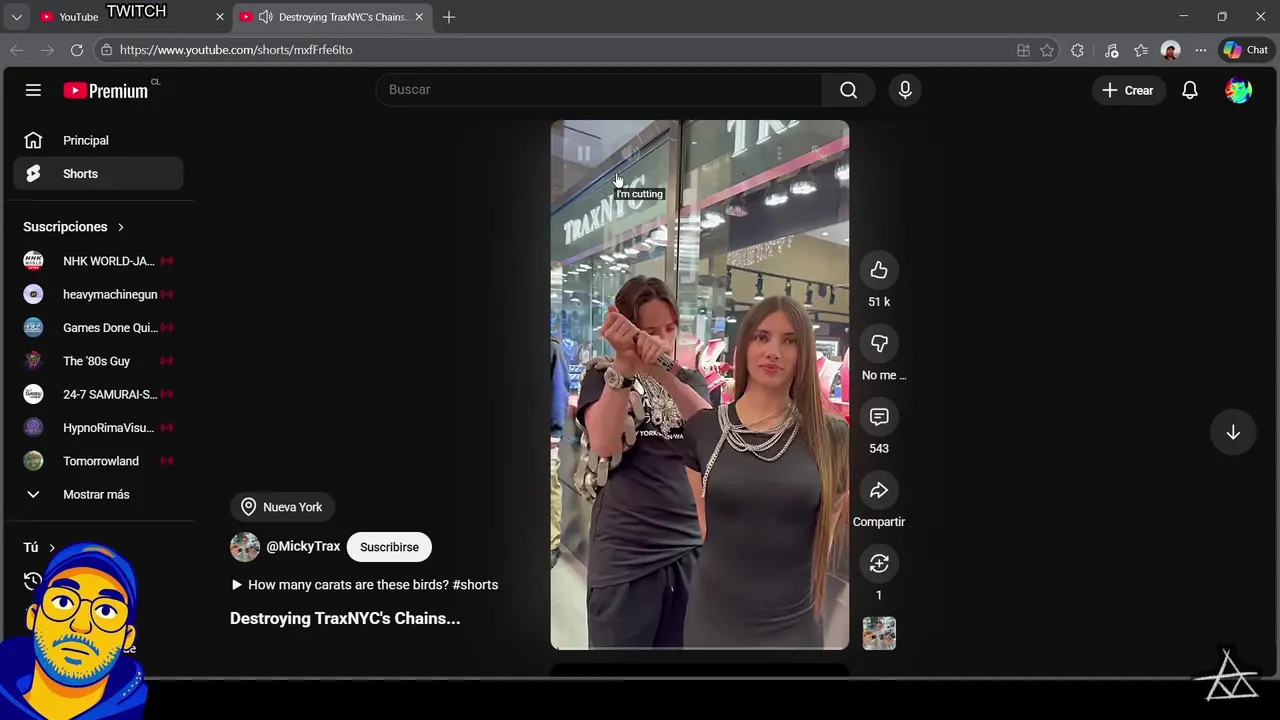The image size is (1280, 720).
Task: Open Copilot Chat button
Action: (x=1246, y=50)
